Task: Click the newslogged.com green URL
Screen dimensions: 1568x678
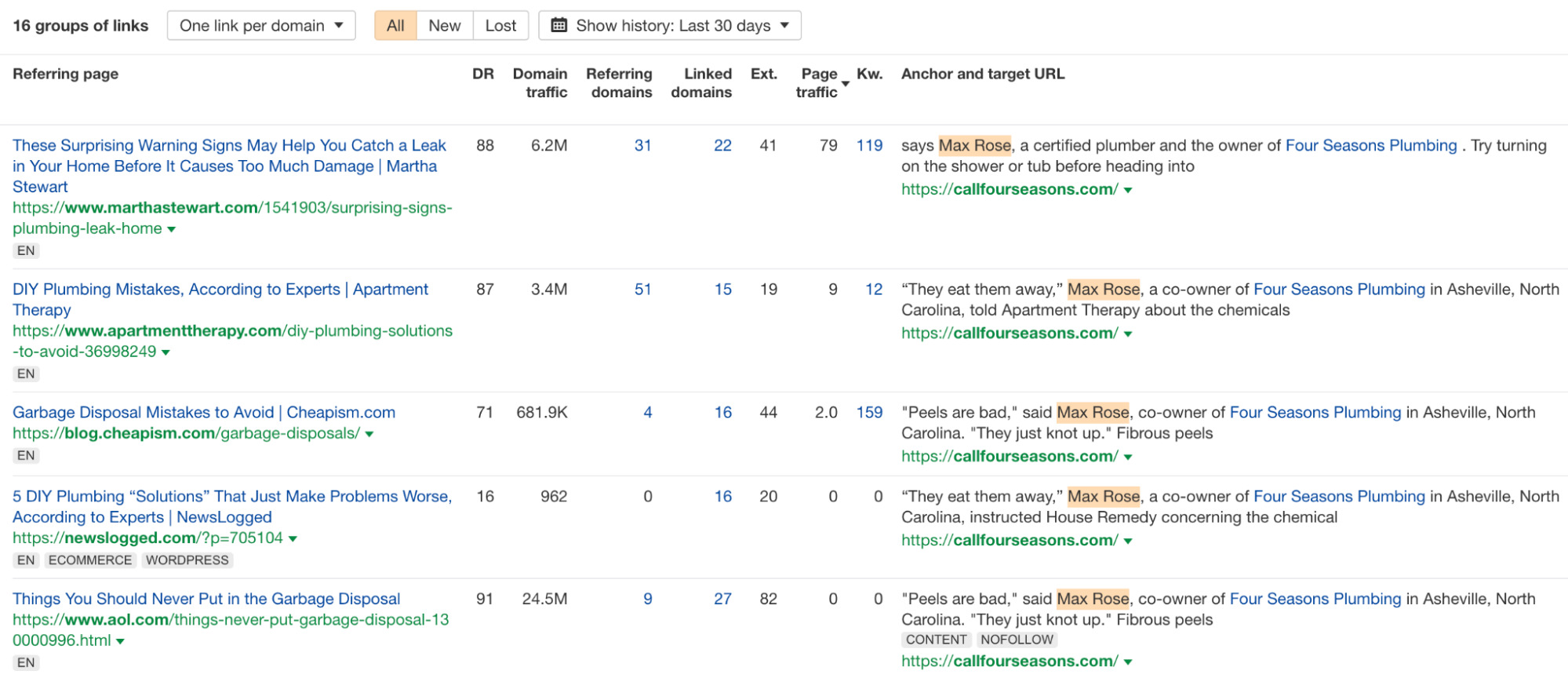Action: [147, 538]
